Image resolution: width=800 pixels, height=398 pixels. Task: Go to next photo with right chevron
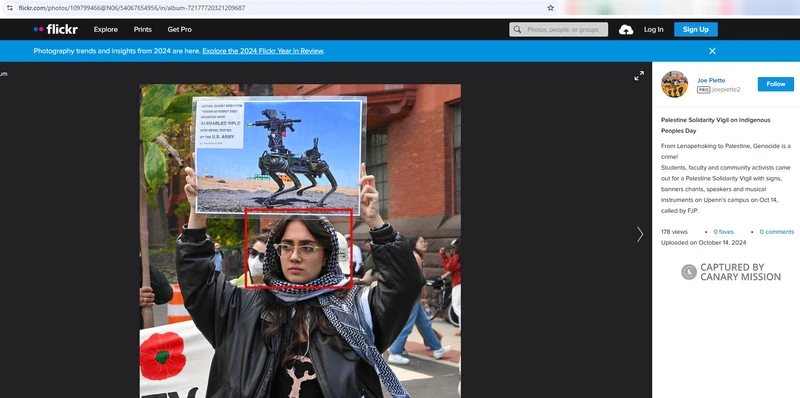640,234
